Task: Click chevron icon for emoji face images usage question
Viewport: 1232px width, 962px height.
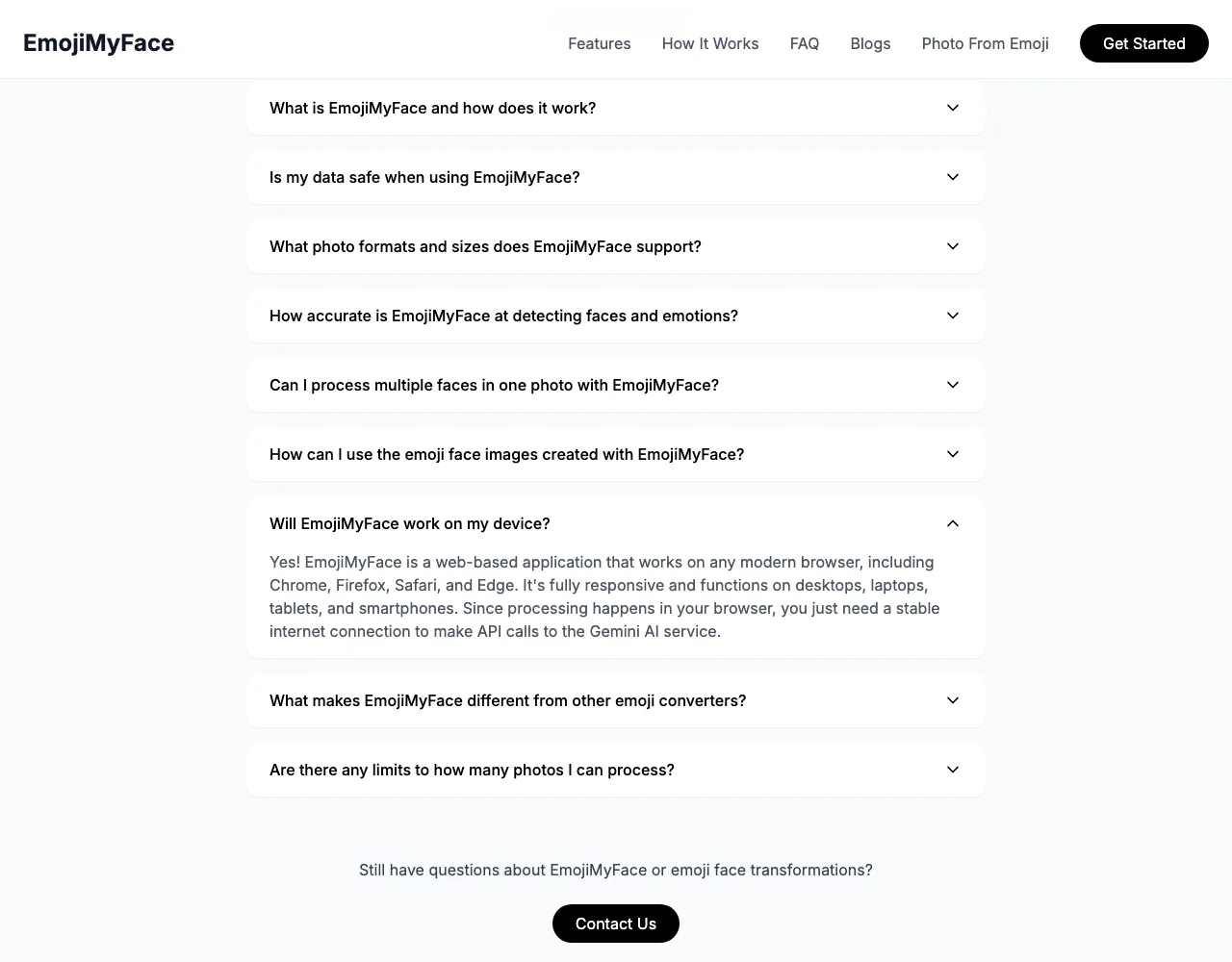Action: [x=953, y=454]
